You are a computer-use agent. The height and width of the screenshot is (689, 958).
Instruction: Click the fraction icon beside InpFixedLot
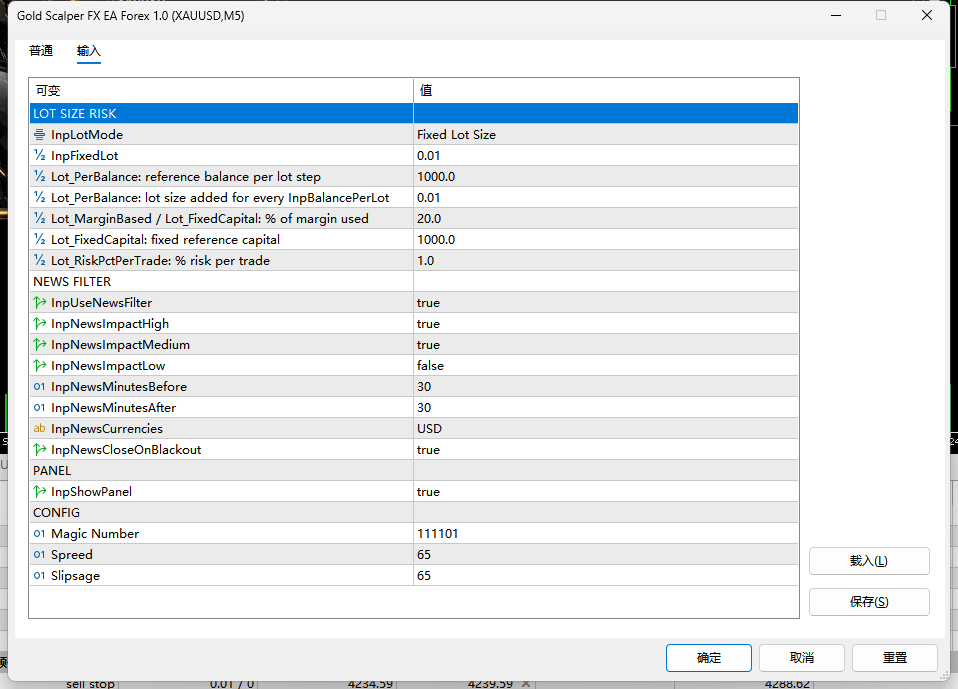click(x=40, y=155)
